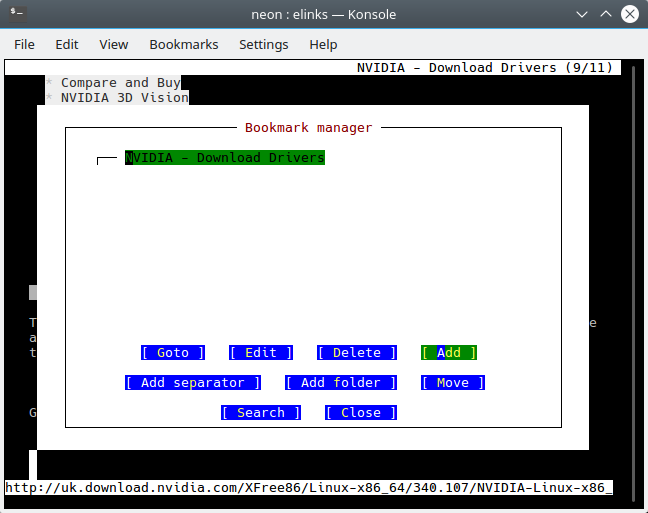Click the Add separator button
The width and height of the screenshot is (648, 513).
[x=193, y=383]
